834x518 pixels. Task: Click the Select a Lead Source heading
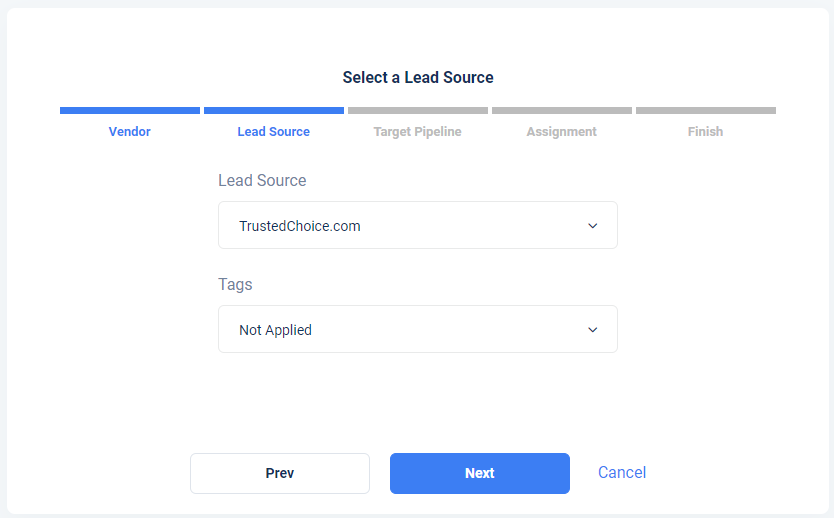click(418, 78)
